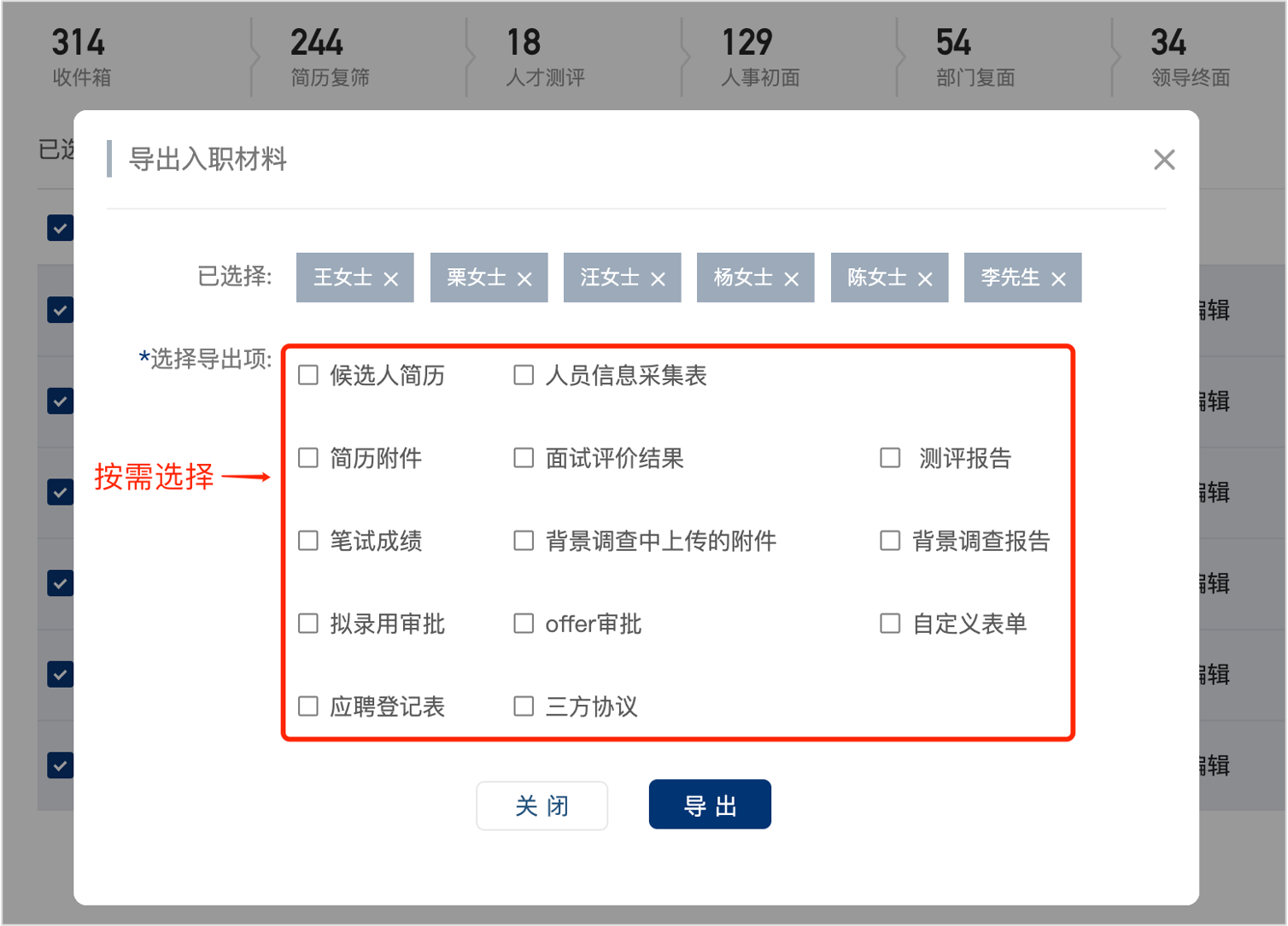Remove 汪女士 from the selection
This screenshot has width=1288, height=926.
tap(658, 279)
